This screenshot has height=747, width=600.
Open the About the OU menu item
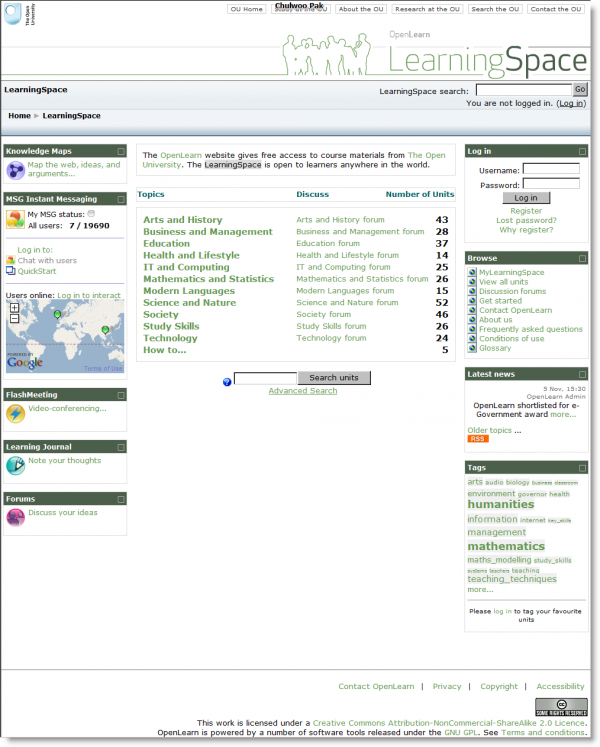pos(361,9)
